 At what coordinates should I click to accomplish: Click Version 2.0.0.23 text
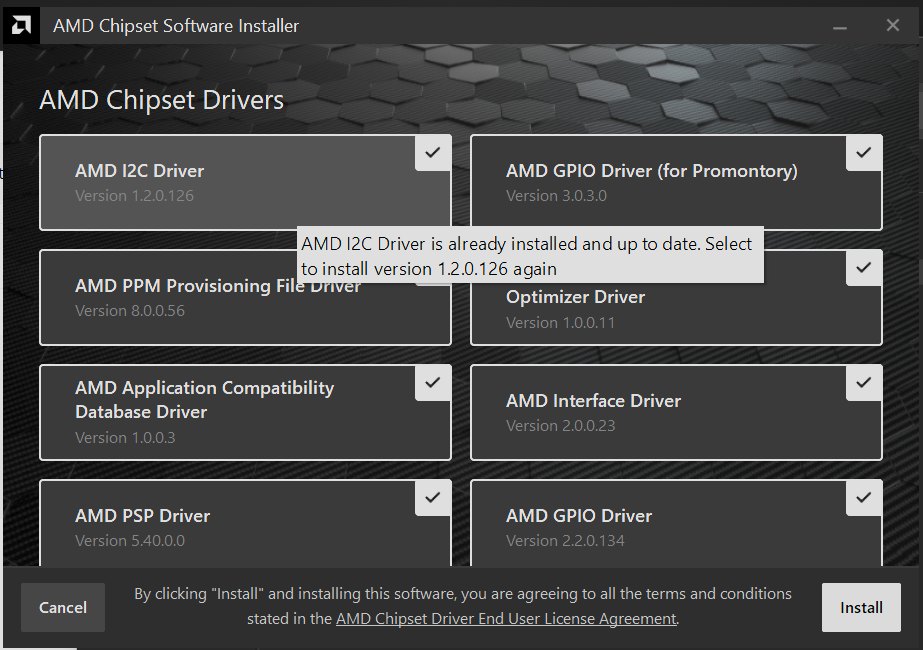click(x=560, y=426)
